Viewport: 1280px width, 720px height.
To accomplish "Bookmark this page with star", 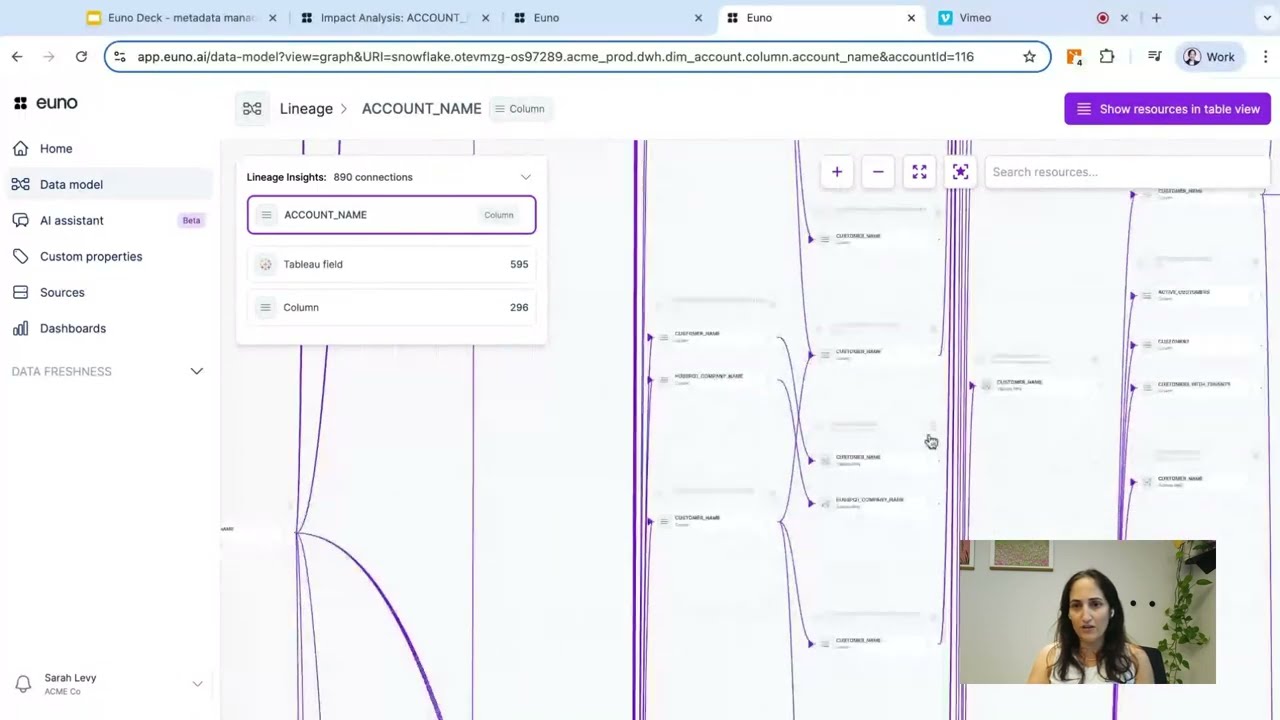I will (1029, 57).
